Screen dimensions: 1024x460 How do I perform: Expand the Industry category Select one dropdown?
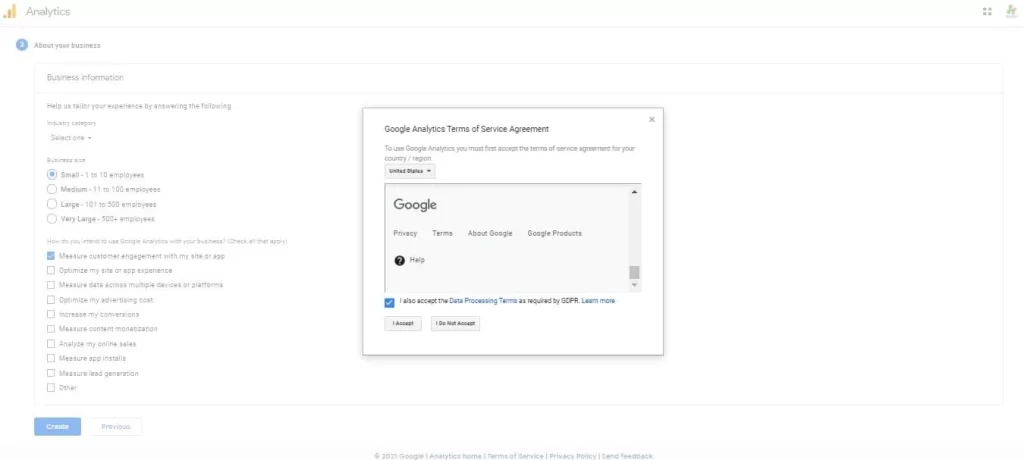pyautogui.click(x=71, y=138)
